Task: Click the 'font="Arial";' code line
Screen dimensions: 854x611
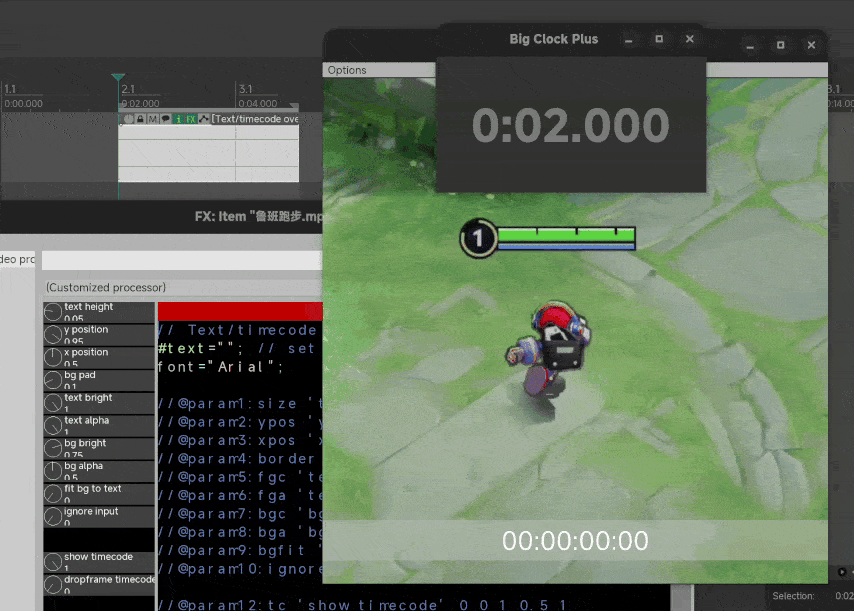Action: (x=221, y=367)
